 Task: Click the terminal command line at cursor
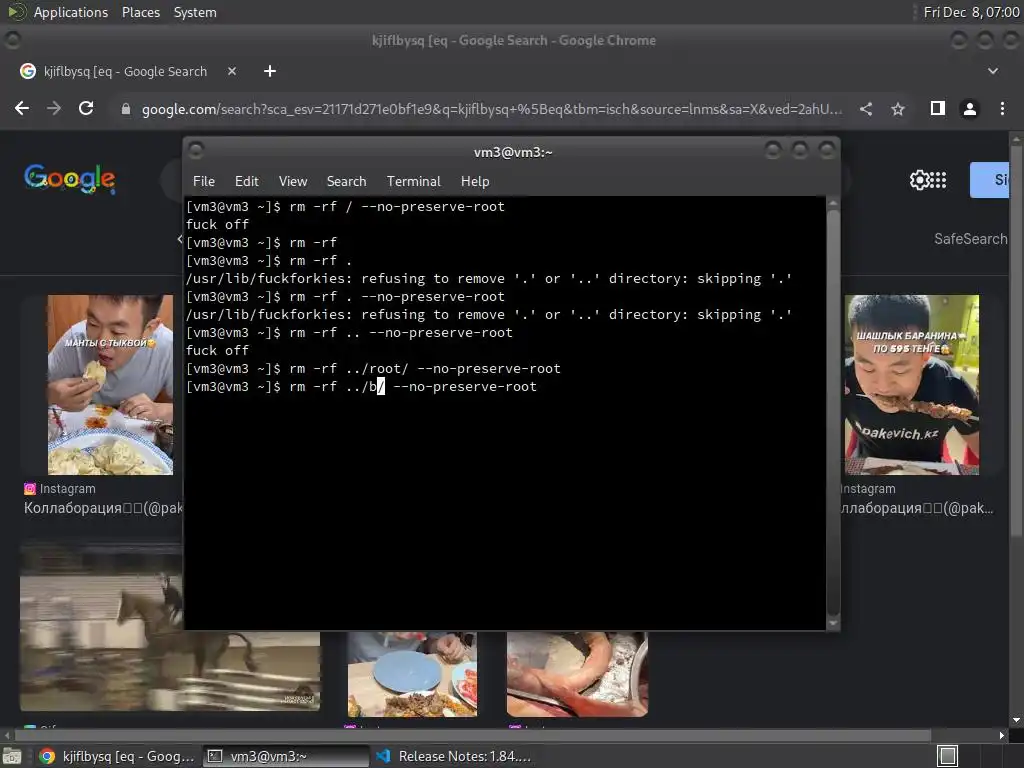(x=380, y=387)
